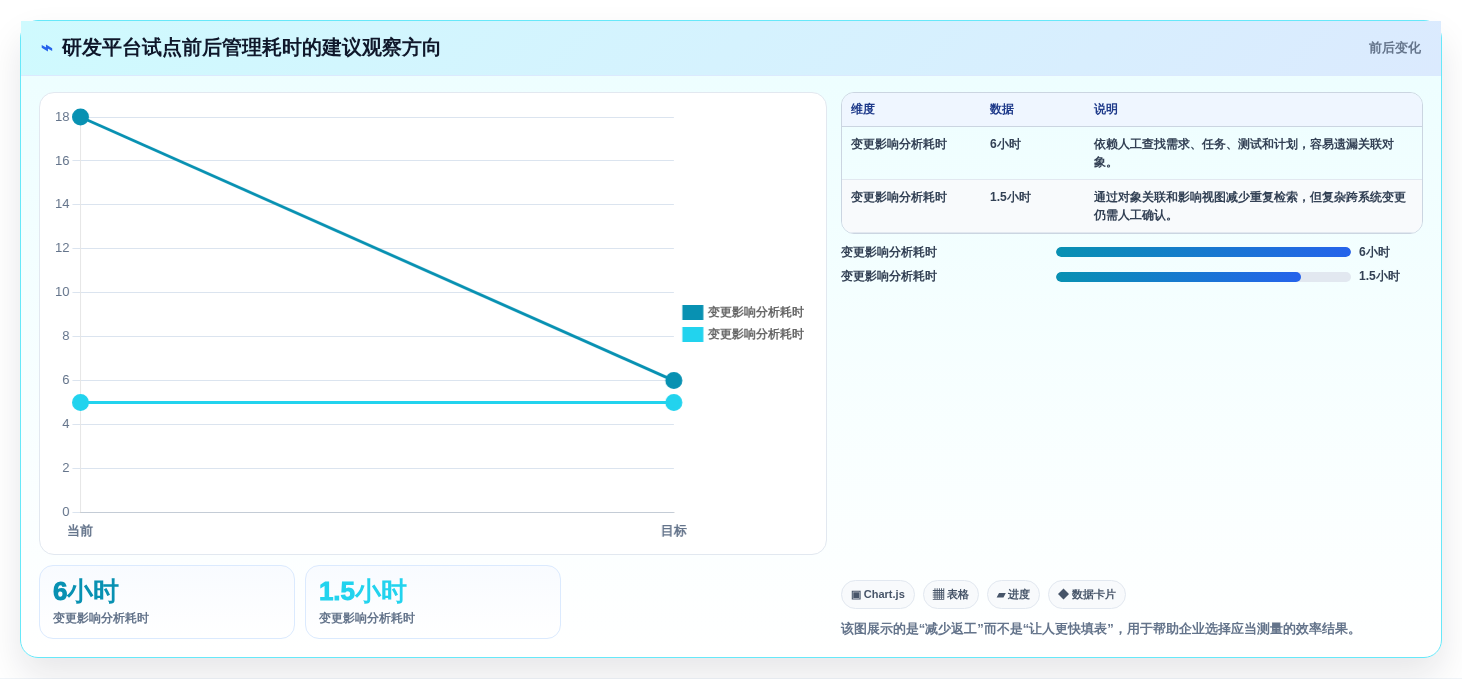The image size is (1462, 679).
Task: Click the footnote sentence about 减少返工
Action: (x=1100, y=629)
